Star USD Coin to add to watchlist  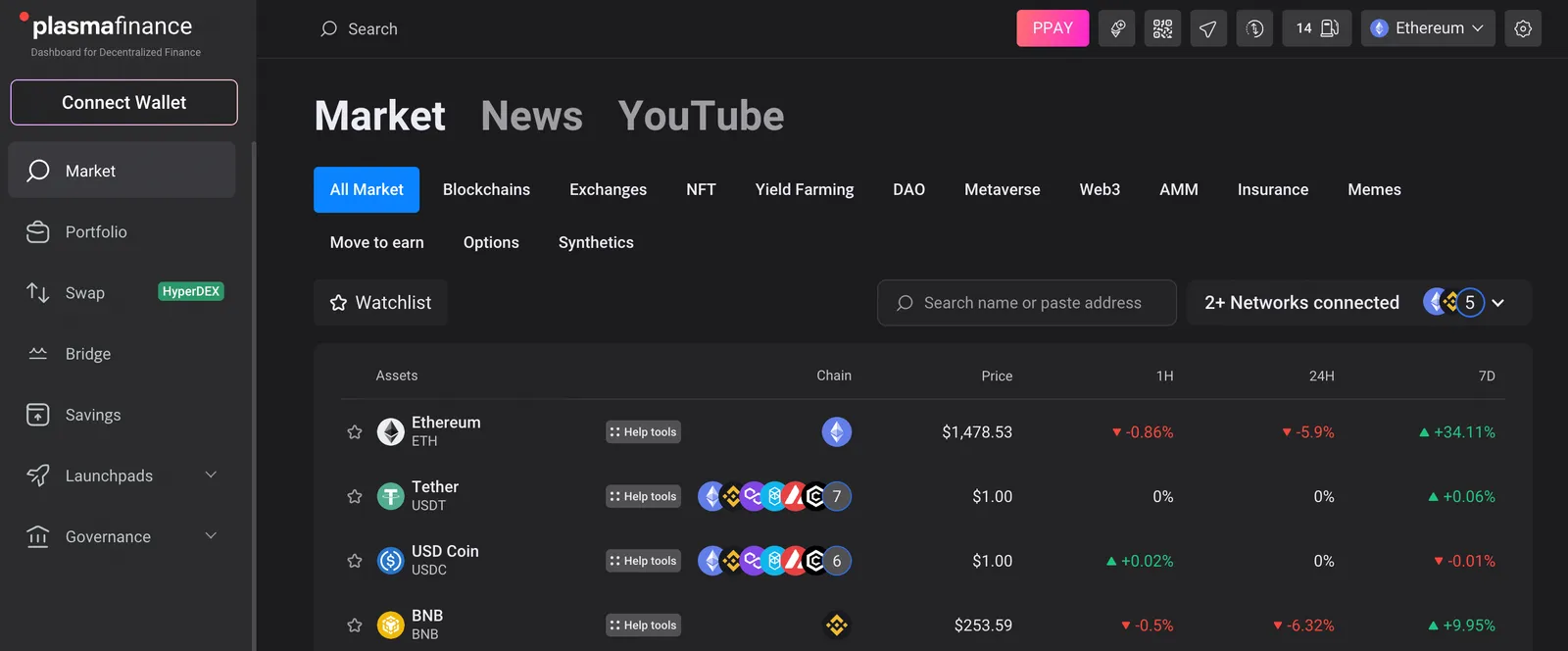[355, 561]
